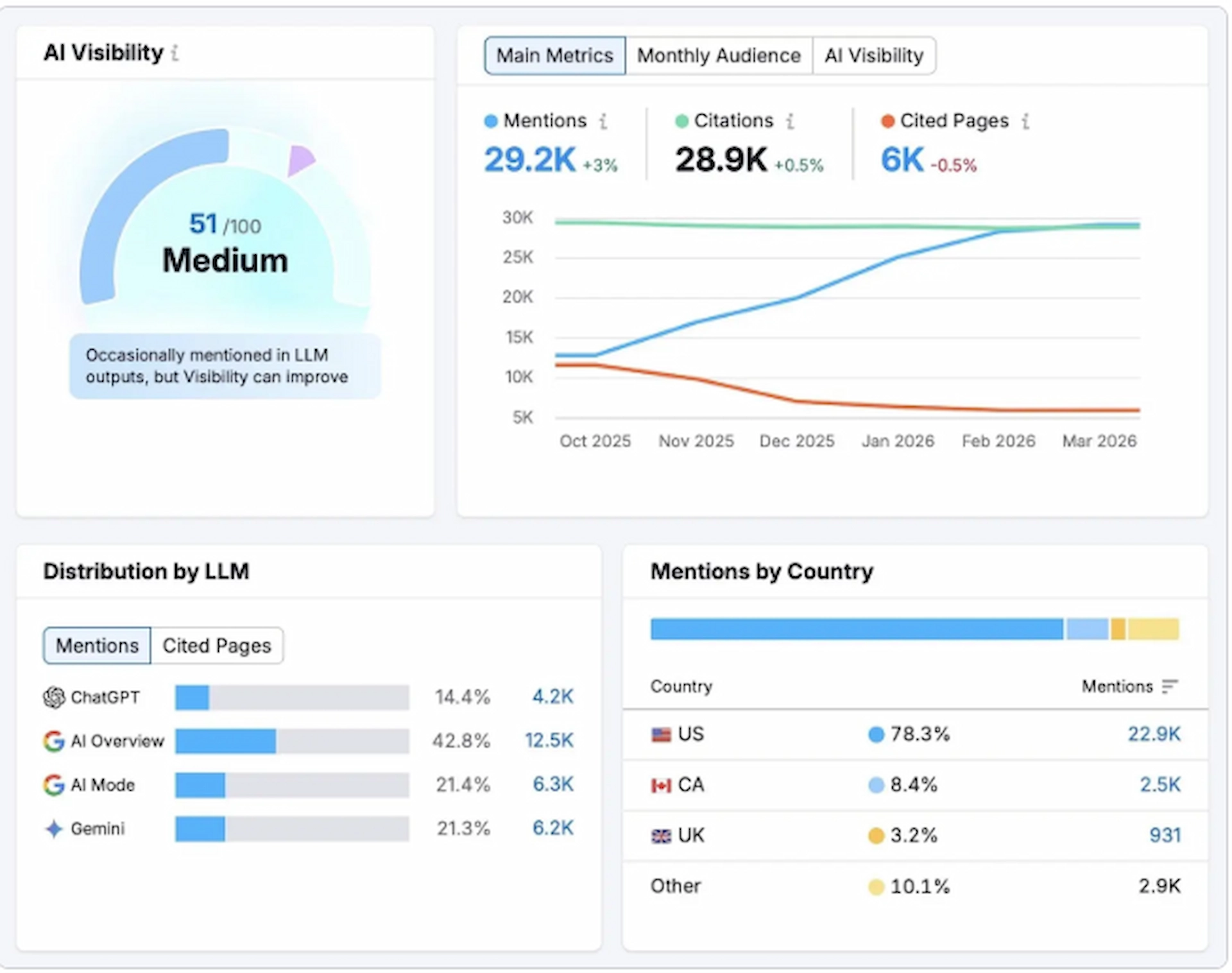Click the 6K Cited Pages value
1232x973 pixels.
[x=902, y=160]
